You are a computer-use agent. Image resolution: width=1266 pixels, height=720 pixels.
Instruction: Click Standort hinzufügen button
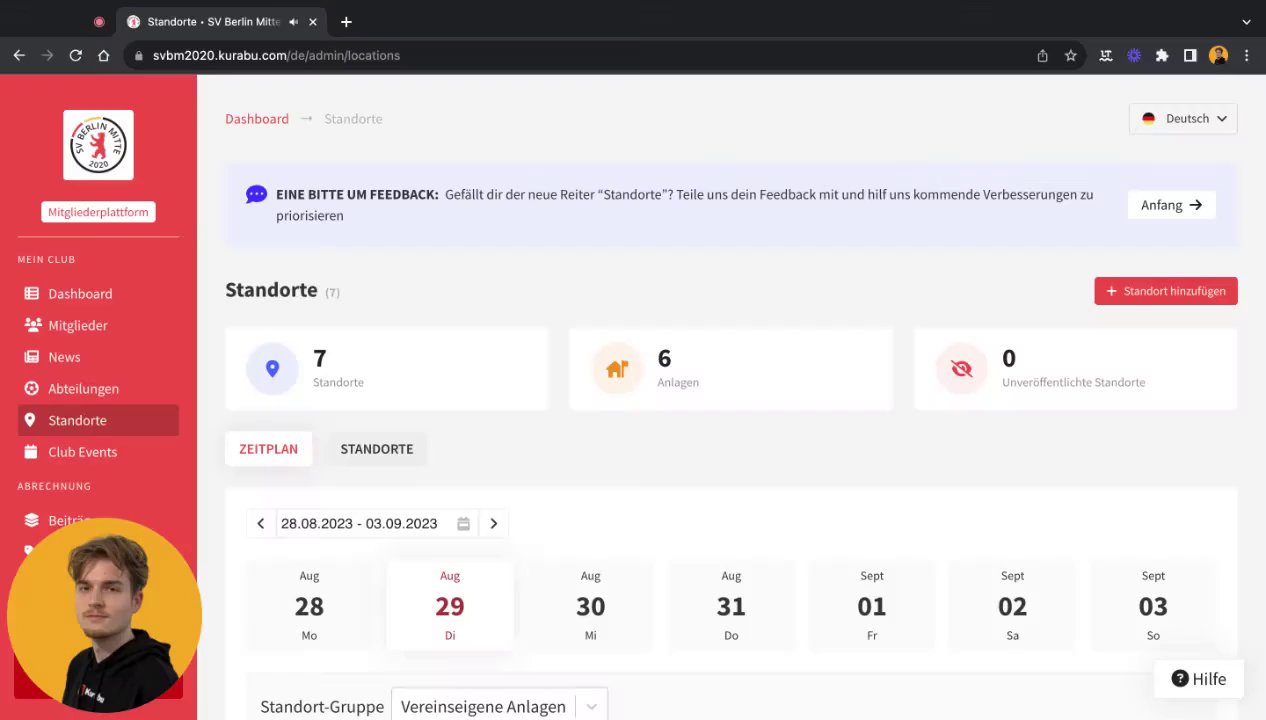(1166, 291)
